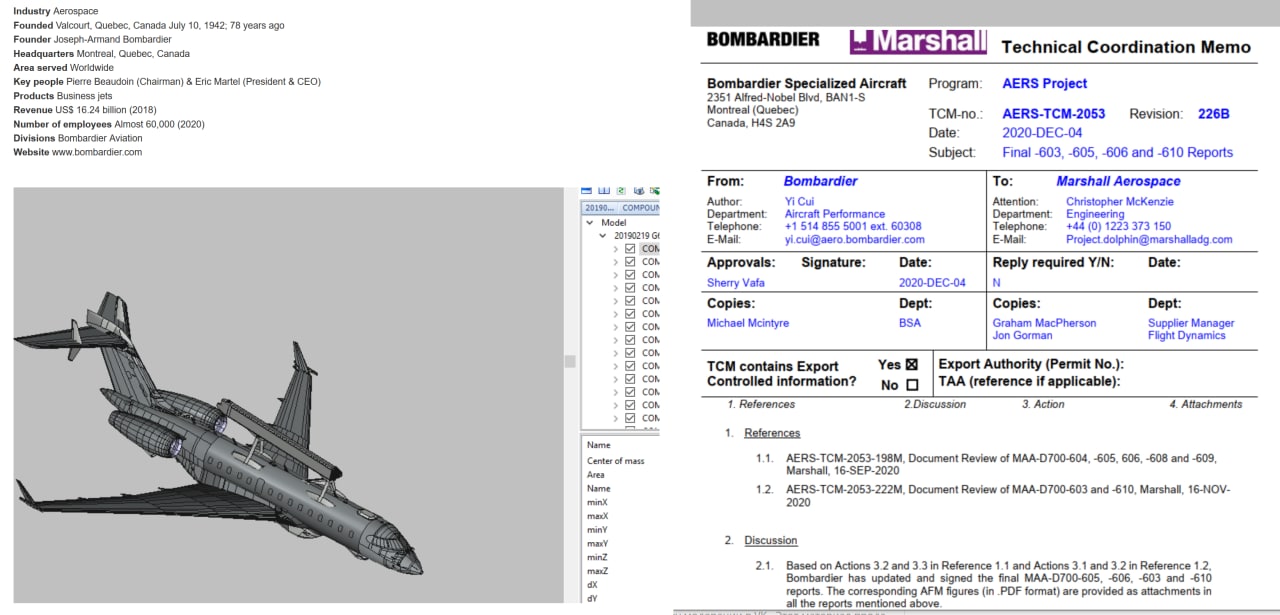Click approver name 'Sherry Vafa'

coord(737,283)
